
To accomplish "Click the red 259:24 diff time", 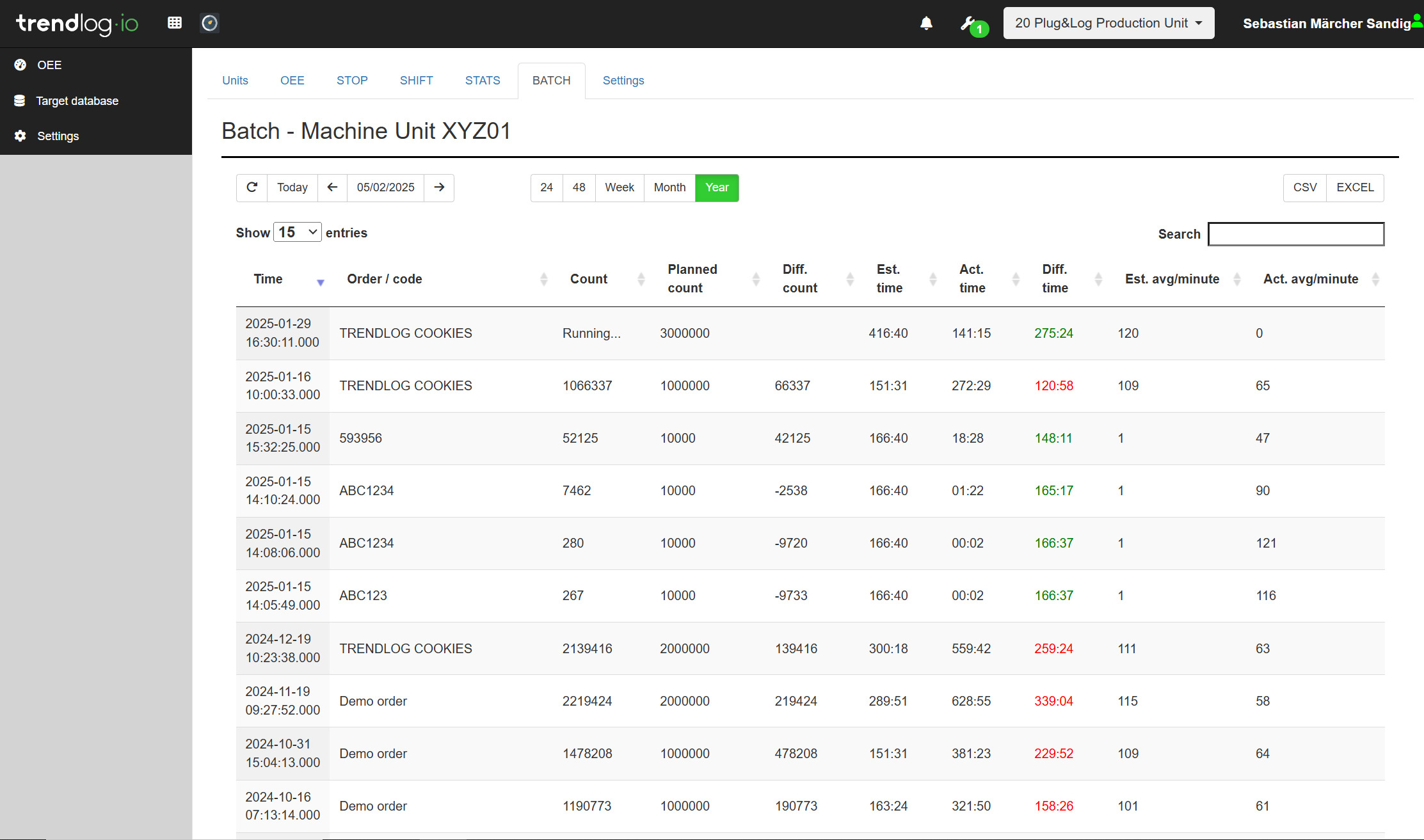I will (1054, 649).
